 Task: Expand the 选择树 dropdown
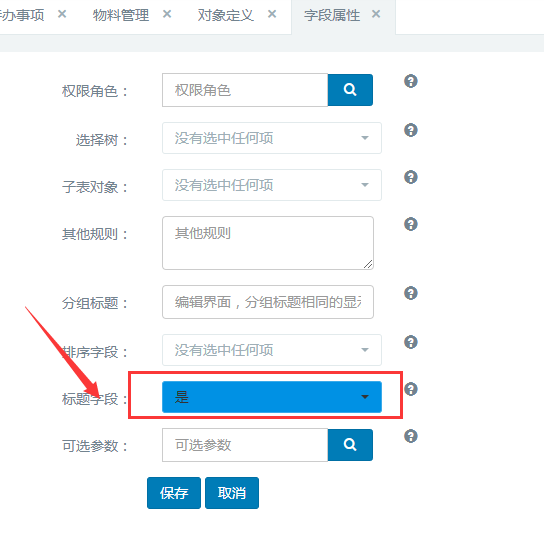click(x=272, y=138)
